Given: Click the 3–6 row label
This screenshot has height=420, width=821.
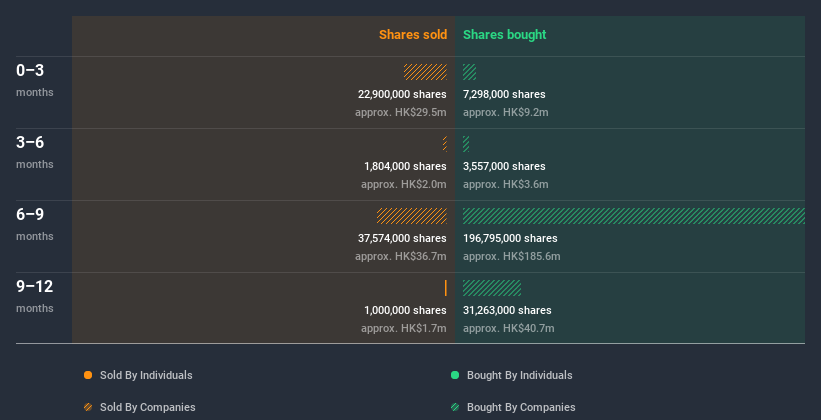Looking at the screenshot, I should [30, 142].
